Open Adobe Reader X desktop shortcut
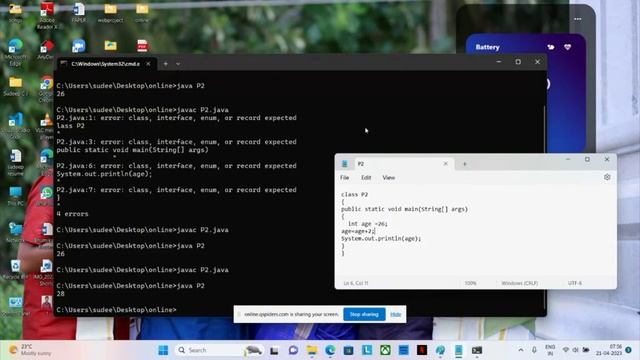The width and height of the screenshot is (640, 360). pos(47,15)
